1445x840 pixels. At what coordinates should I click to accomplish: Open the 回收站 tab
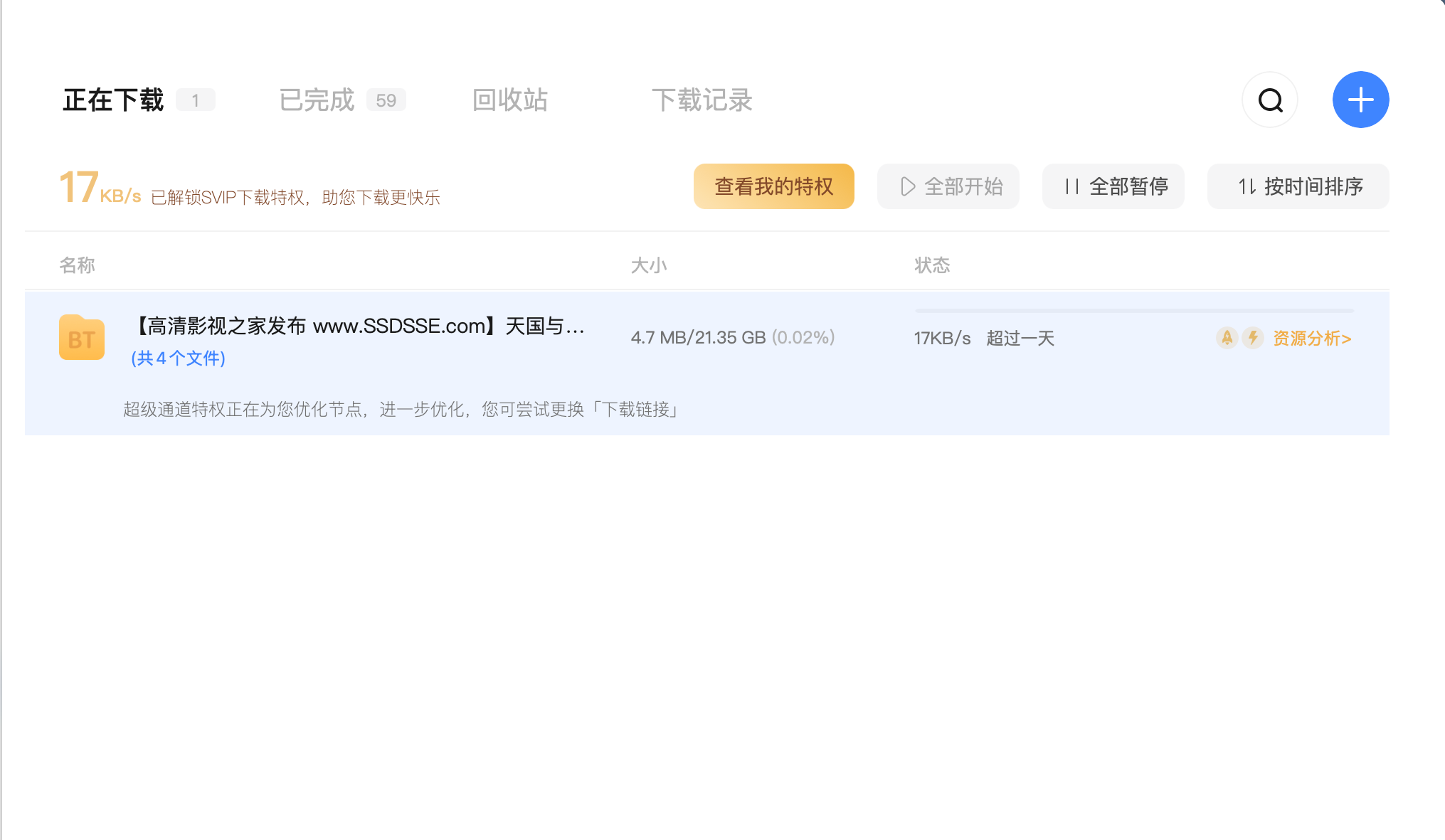510,100
